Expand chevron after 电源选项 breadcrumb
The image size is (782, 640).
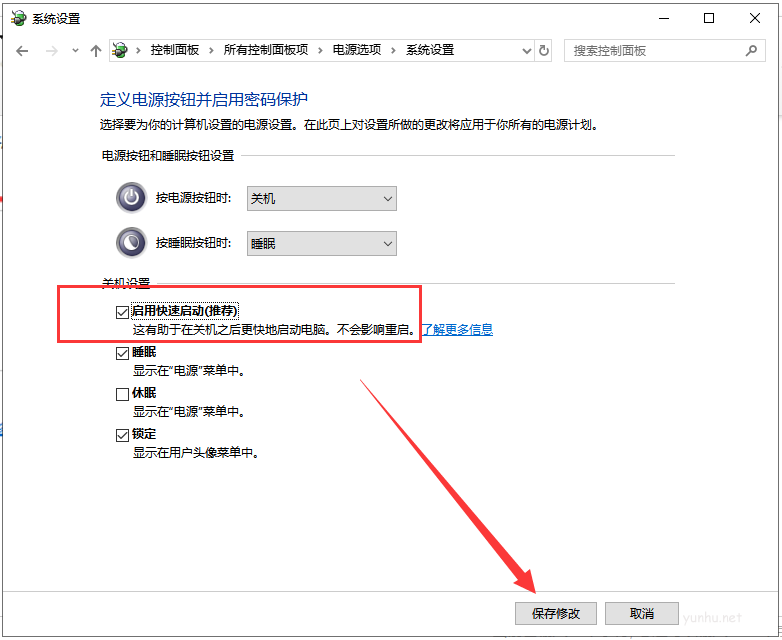coord(393,50)
